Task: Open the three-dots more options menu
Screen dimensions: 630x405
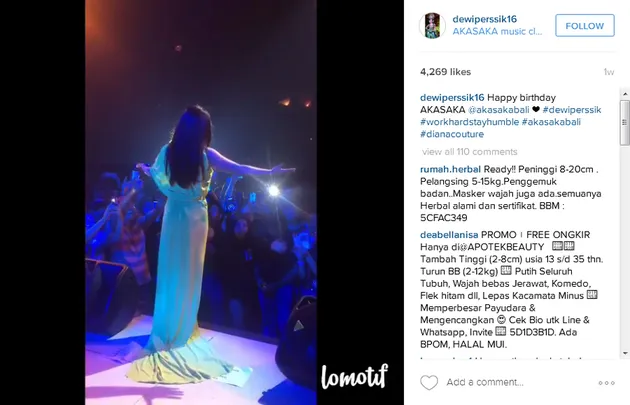Action: (x=606, y=383)
